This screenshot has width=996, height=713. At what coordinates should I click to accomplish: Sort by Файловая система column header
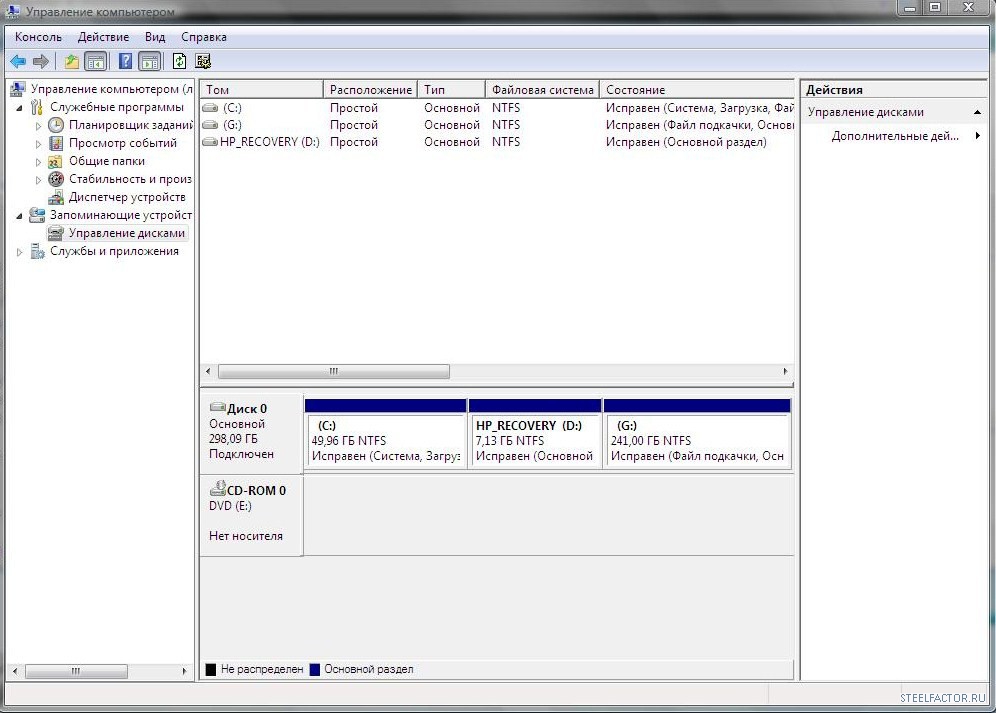(542, 90)
